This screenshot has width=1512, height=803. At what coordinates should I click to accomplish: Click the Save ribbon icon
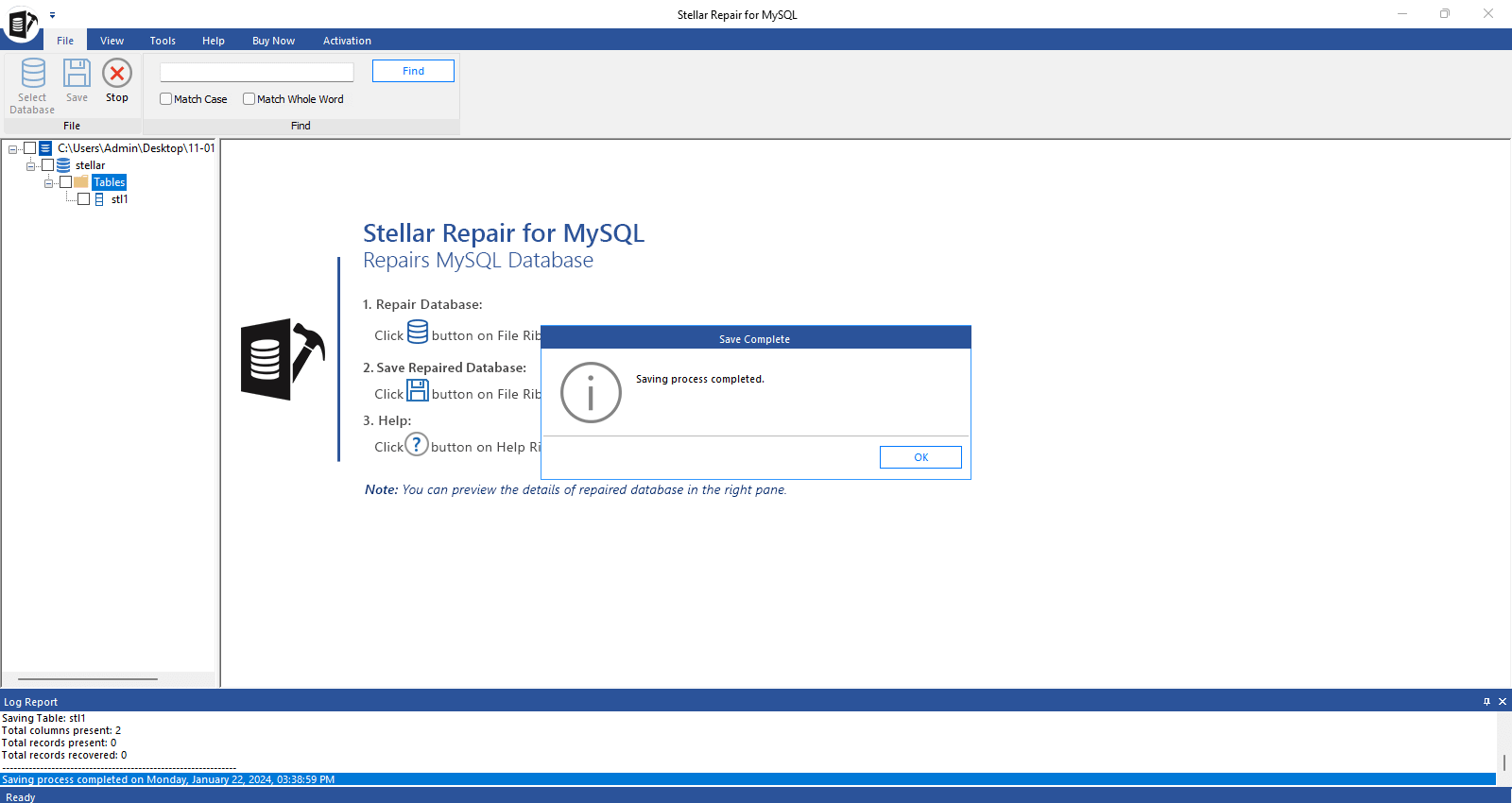(x=77, y=74)
